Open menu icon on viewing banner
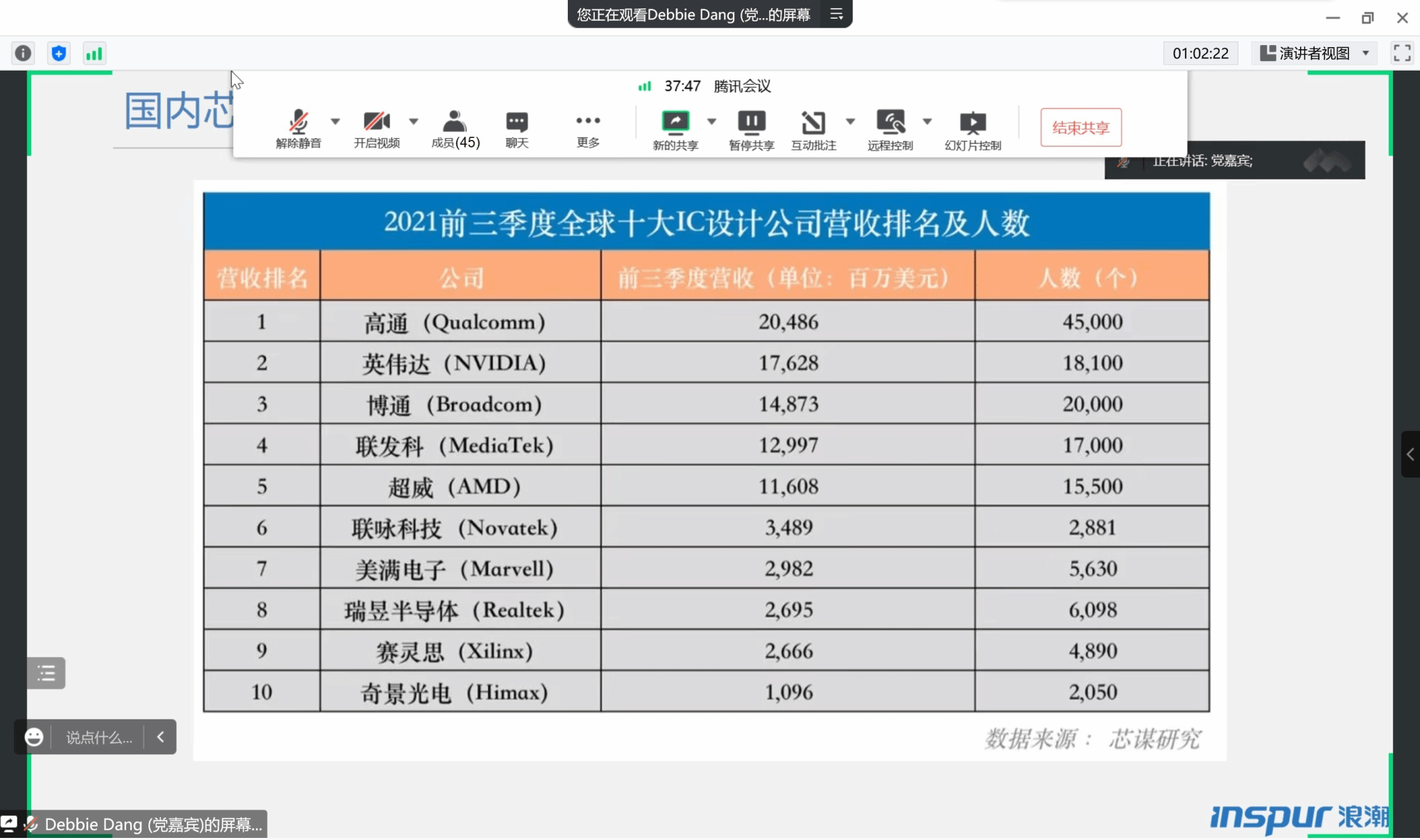Viewport: 1420px width, 840px height. pos(836,14)
